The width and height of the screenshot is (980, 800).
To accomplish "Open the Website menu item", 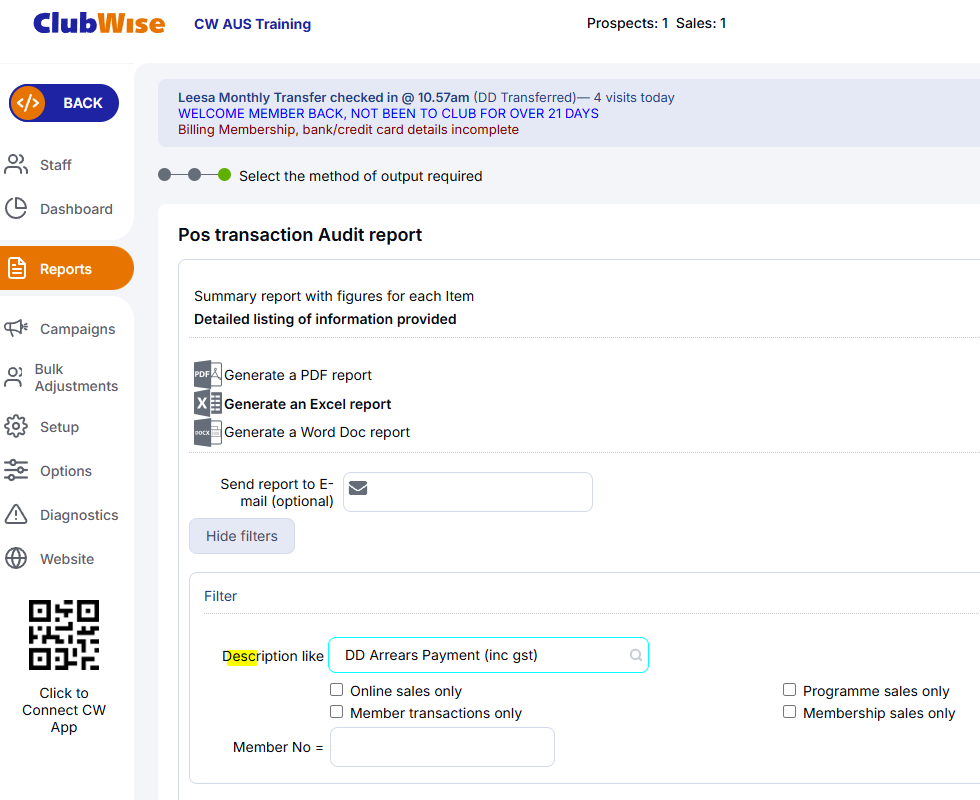I will 67,559.
